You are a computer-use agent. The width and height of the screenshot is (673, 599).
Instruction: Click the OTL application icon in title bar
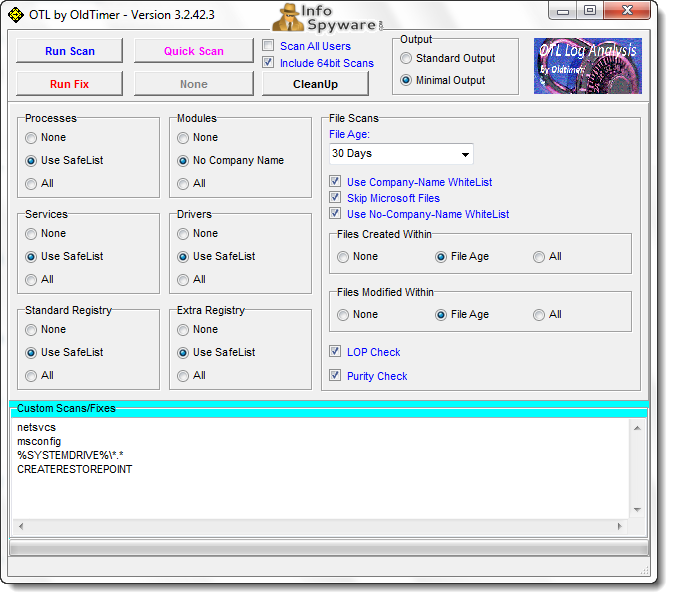click(15, 15)
